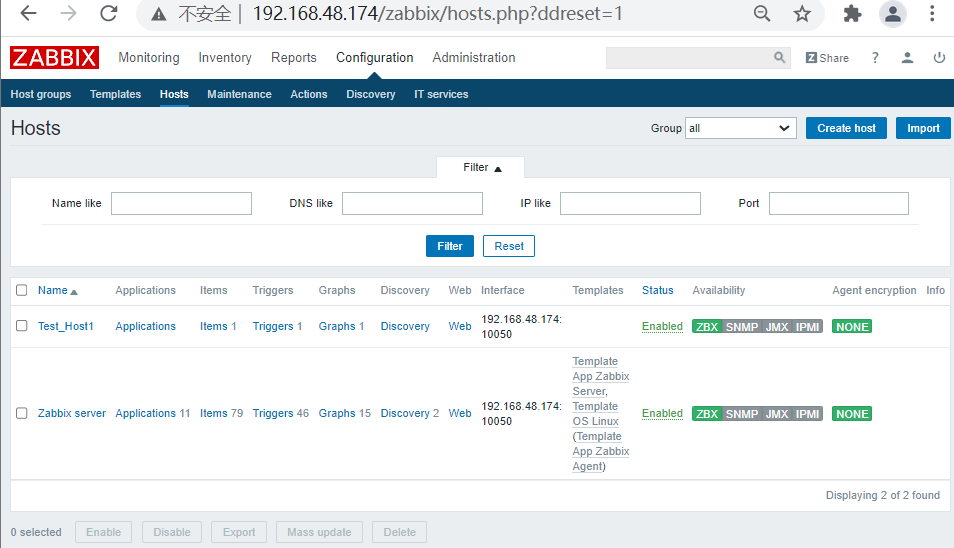Focus the Port input field
The image size is (954, 548).
click(x=839, y=203)
